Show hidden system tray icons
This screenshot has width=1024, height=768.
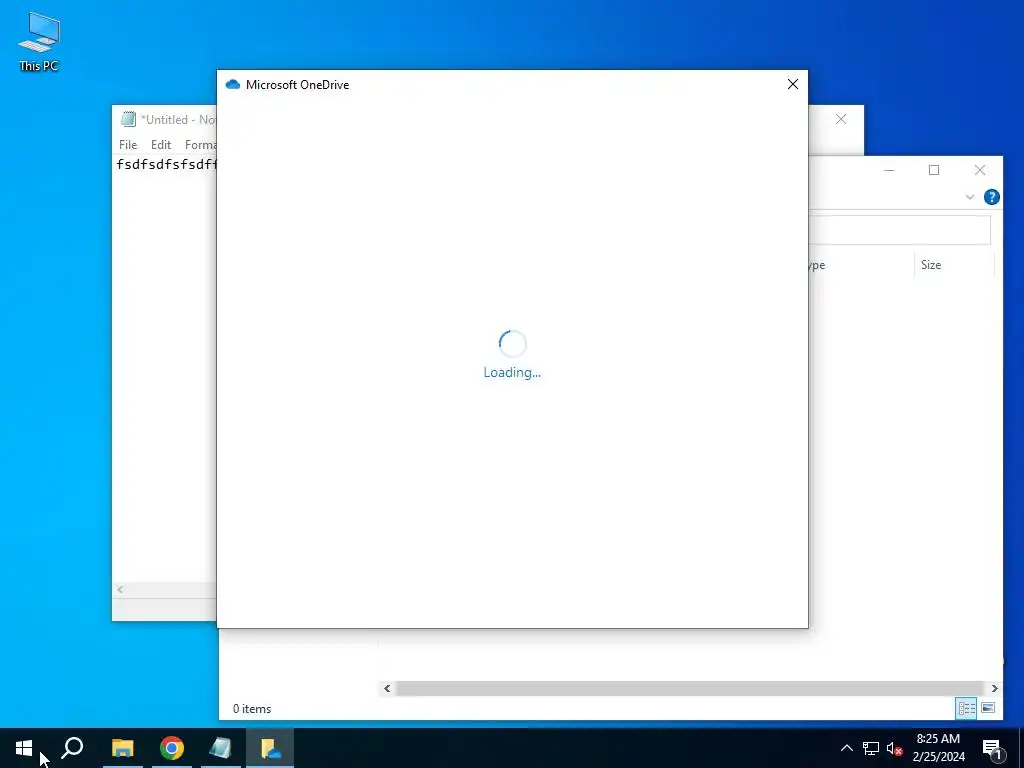pos(846,748)
